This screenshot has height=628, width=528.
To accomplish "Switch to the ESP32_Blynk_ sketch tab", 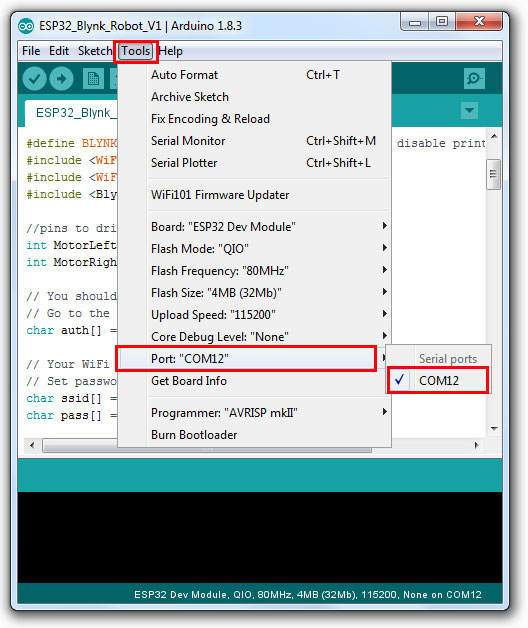I will tap(71, 113).
